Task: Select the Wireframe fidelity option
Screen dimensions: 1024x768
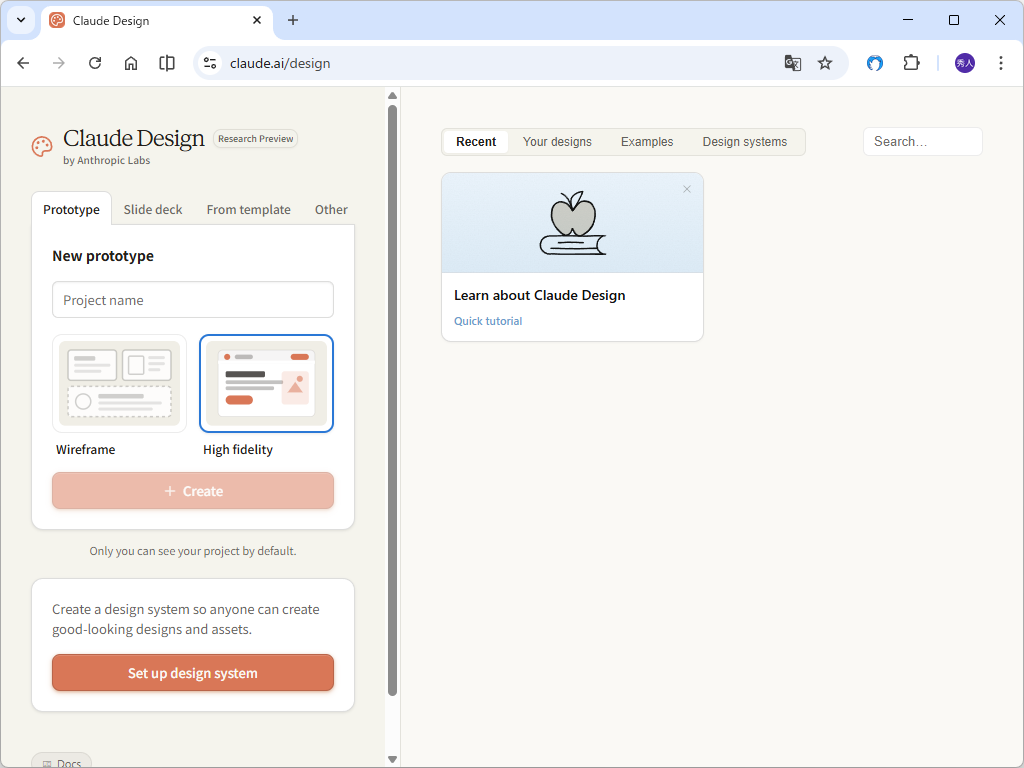Action: pos(120,383)
